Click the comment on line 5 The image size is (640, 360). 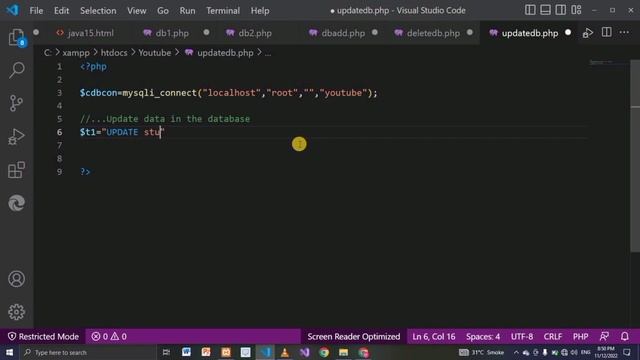pos(165,119)
